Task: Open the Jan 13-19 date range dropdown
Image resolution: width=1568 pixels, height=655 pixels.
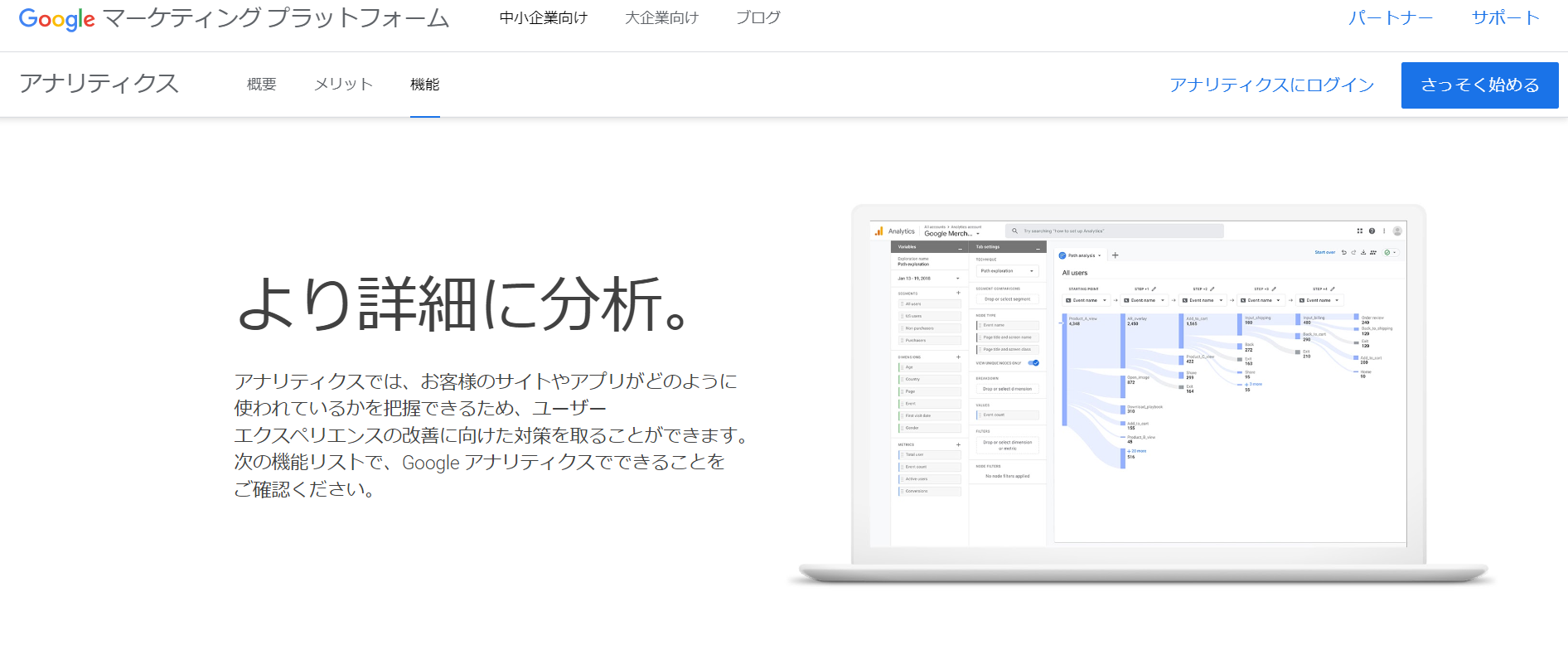Action: (x=928, y=279)
